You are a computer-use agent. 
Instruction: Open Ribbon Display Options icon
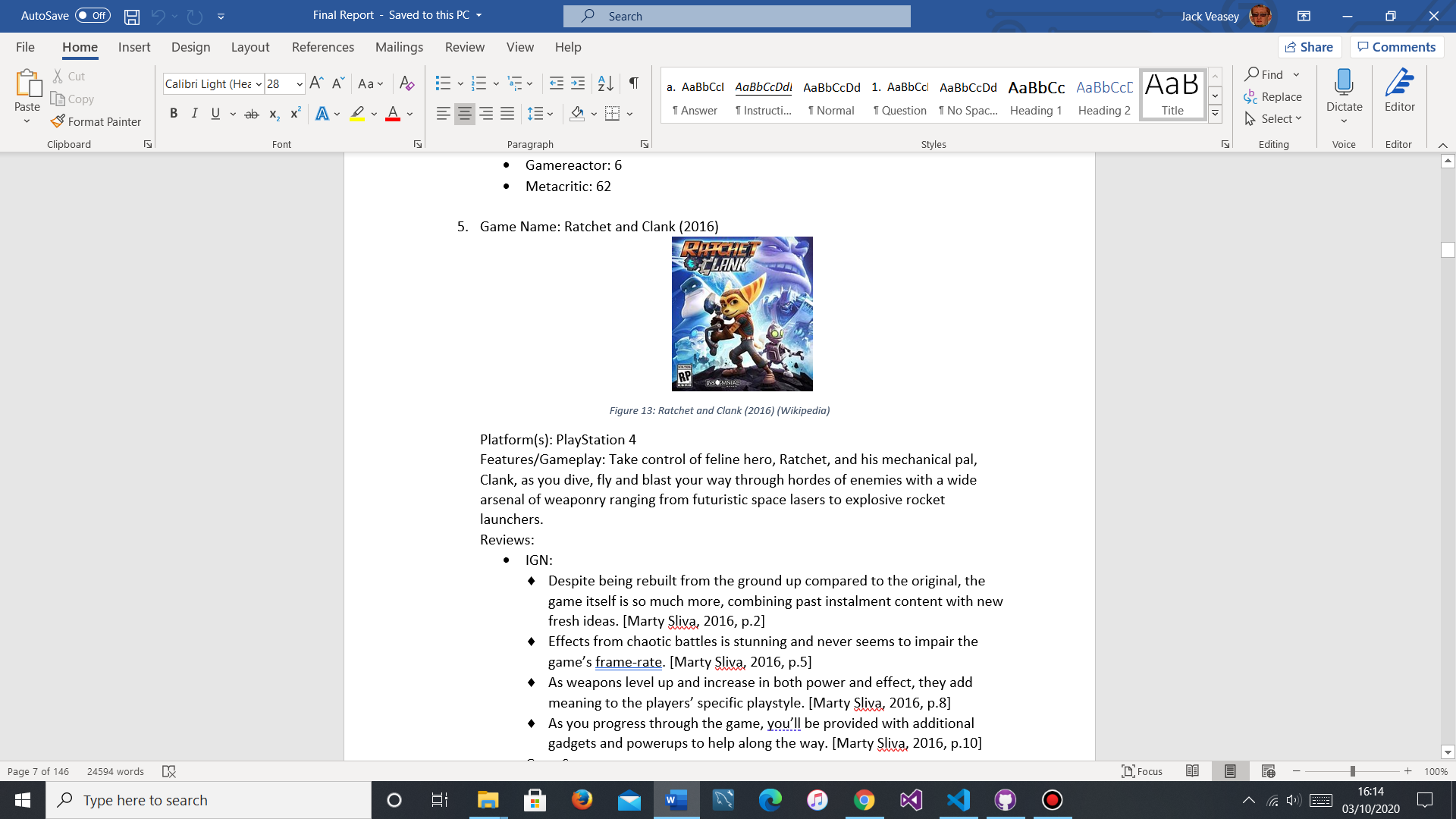[x=1304, y=16]
